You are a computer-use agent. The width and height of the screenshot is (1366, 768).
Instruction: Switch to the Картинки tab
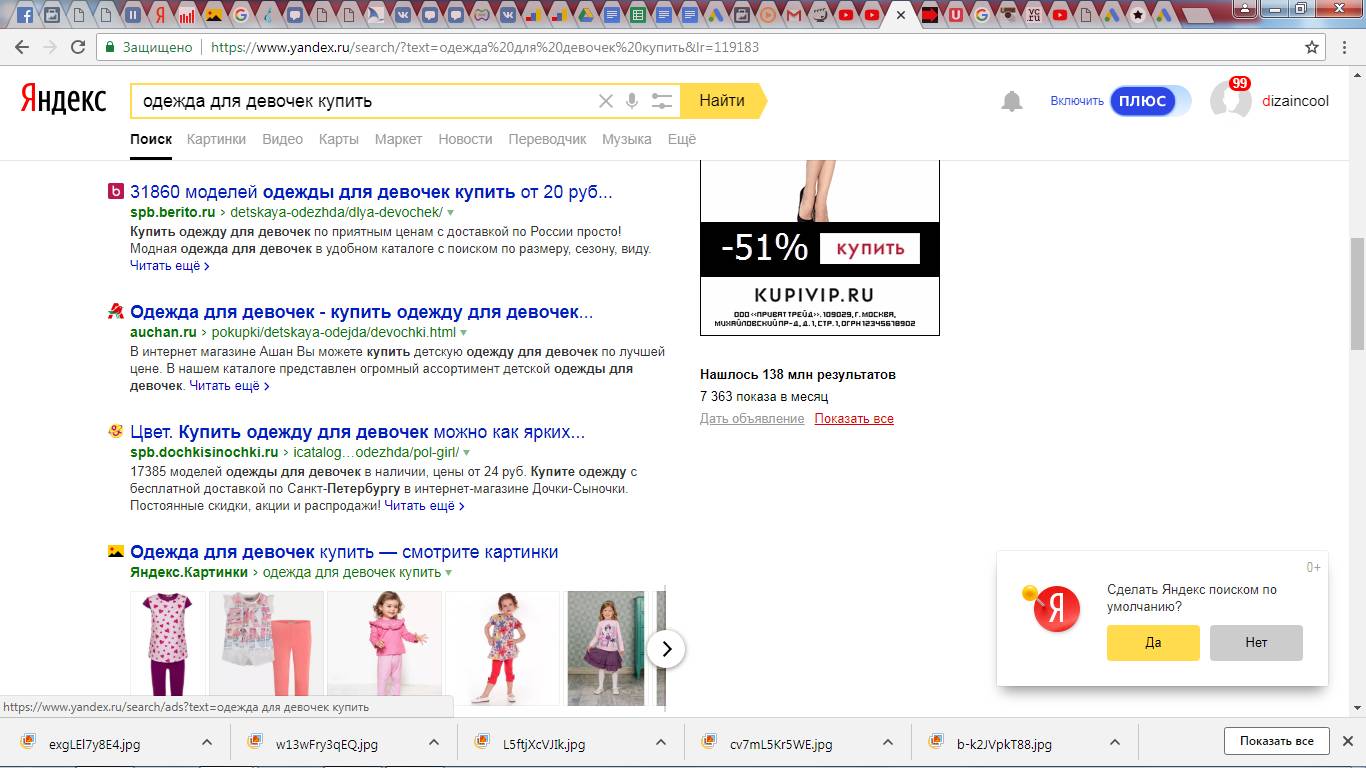tap(216, 139)
